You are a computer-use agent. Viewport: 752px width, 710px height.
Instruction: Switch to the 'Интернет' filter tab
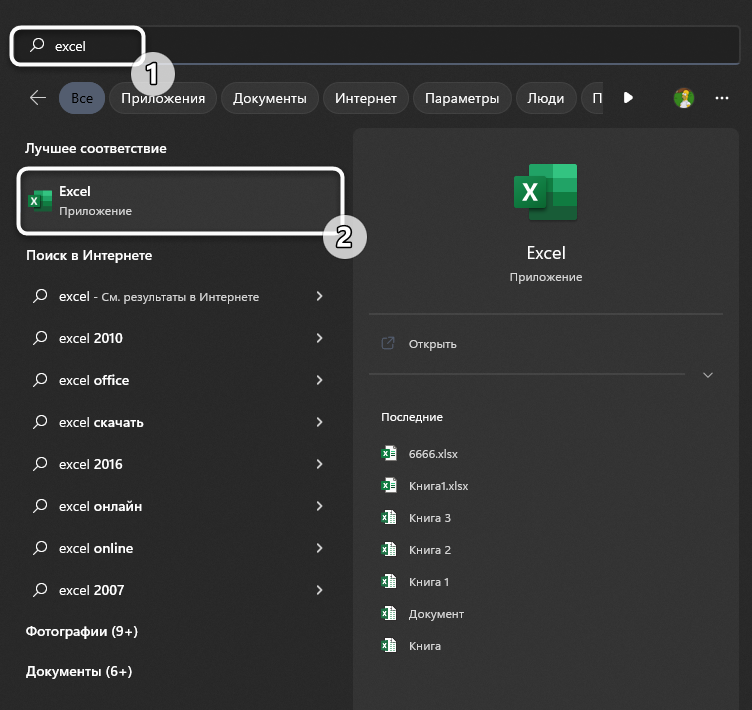click(x=366, y=98)
